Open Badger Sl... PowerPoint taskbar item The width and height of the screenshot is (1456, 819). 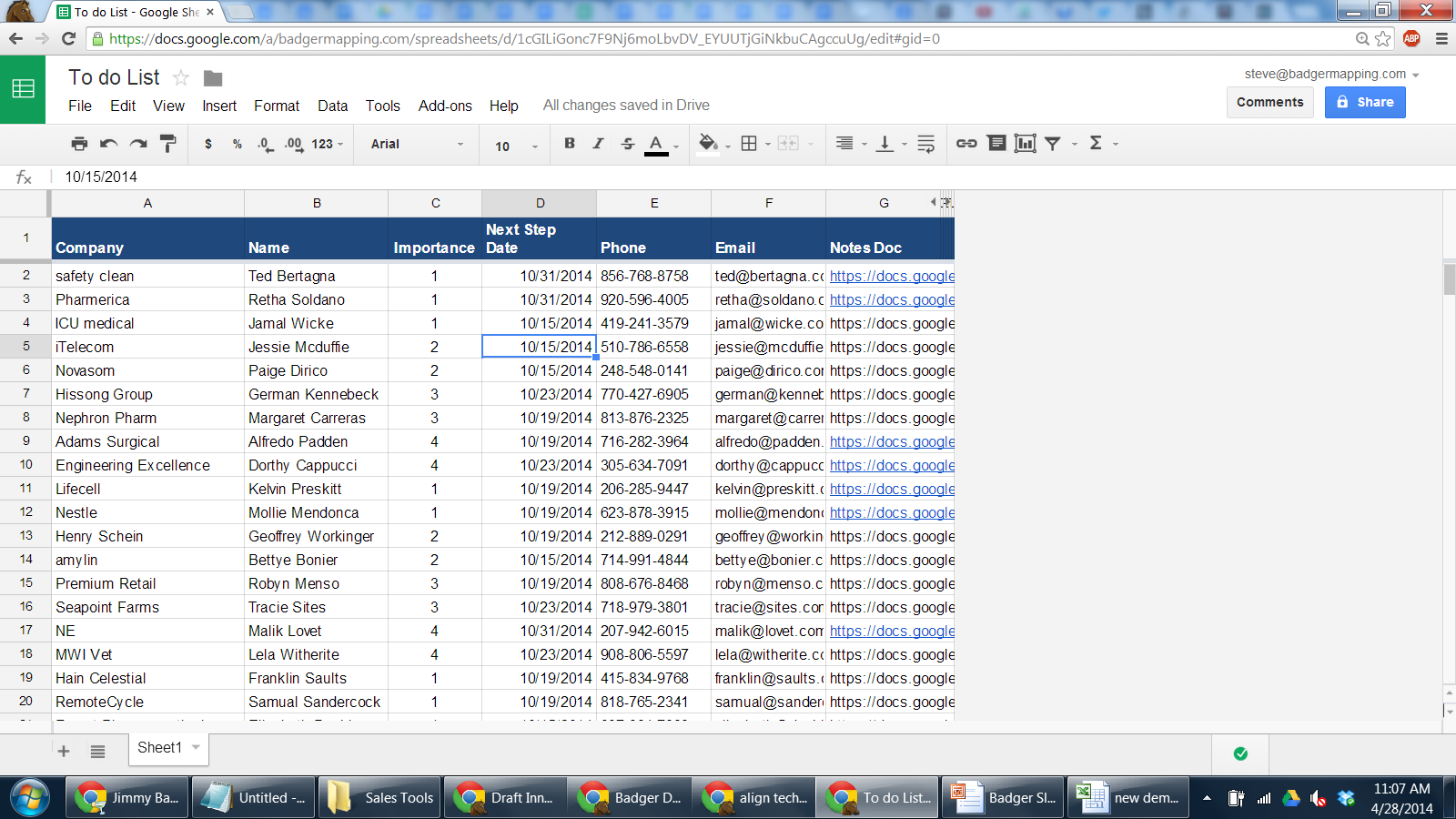[x=1003, y=797]
